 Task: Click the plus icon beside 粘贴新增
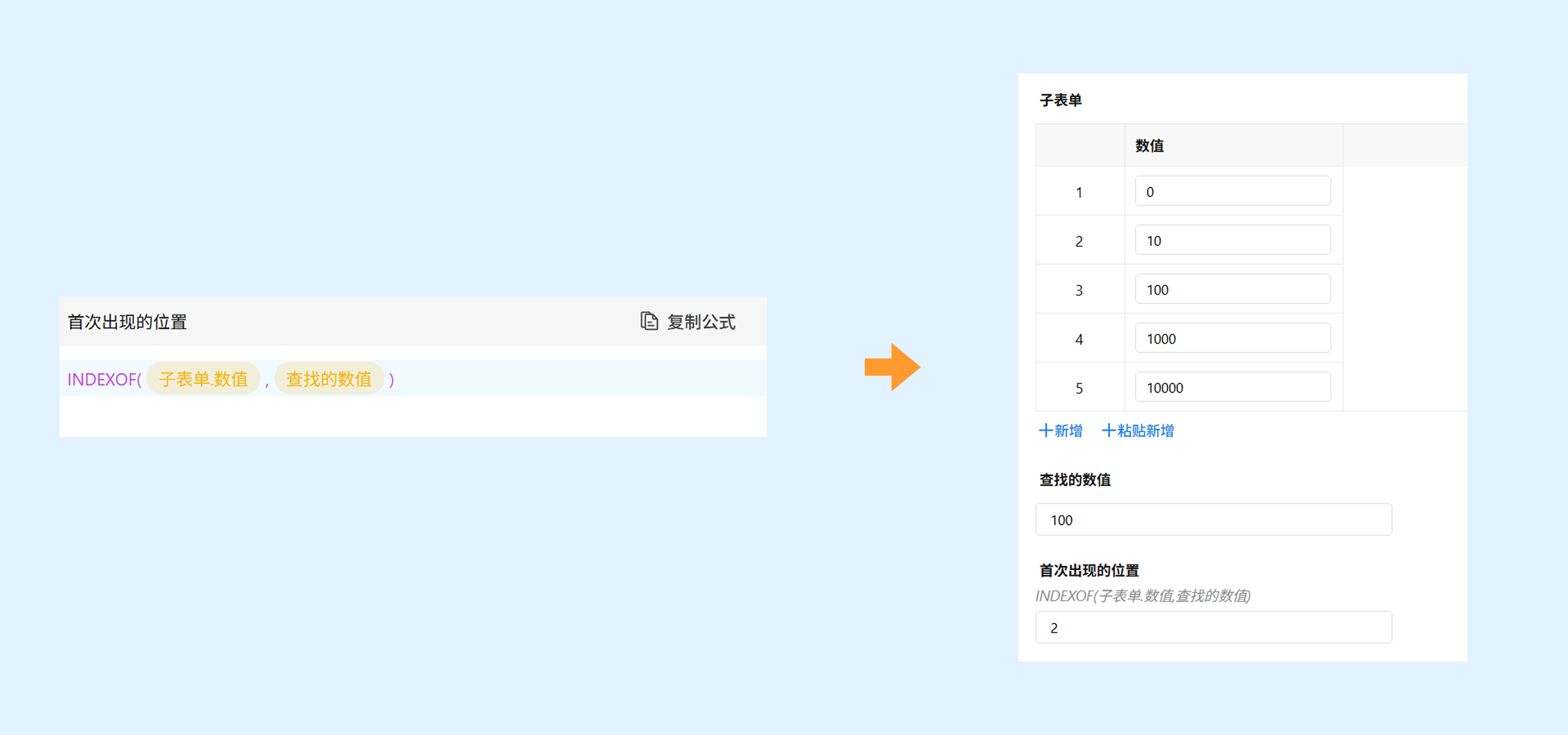click(x=1109, y=431)
